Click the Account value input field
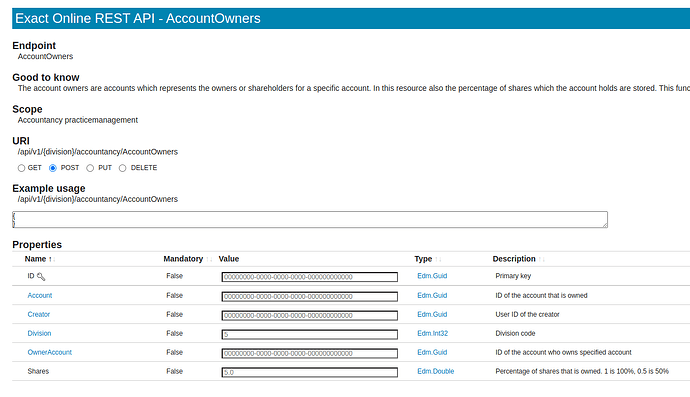The width and height of the screenshot is (690, 397). pyautogui.click(x=310, y=296)
